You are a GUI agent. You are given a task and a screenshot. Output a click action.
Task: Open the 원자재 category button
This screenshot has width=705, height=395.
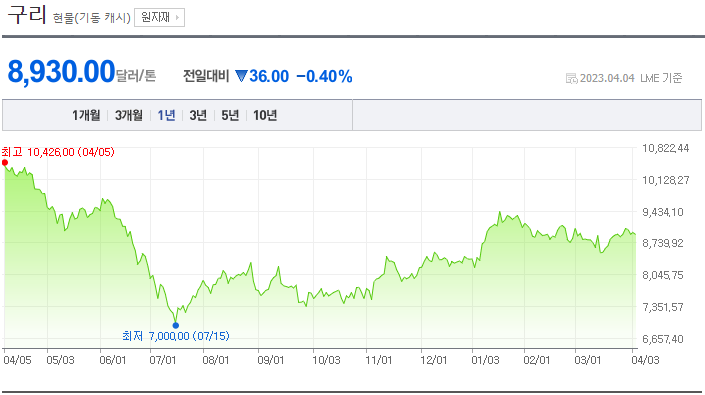[159, 18]
